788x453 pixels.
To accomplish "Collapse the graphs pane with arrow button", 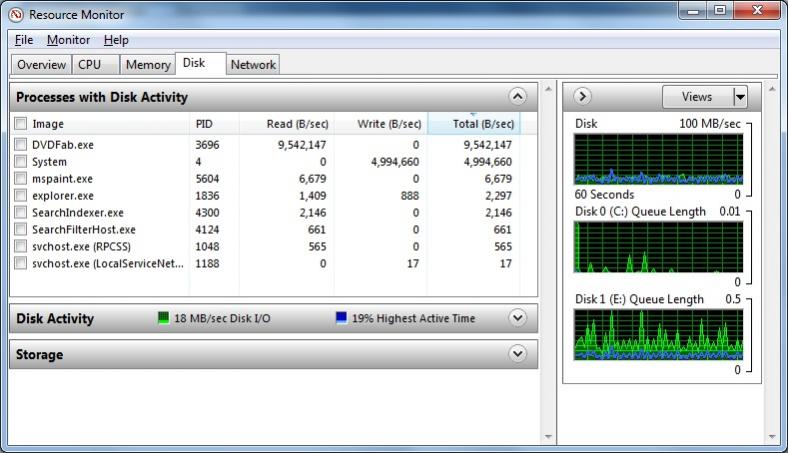I will pos(582,96).
